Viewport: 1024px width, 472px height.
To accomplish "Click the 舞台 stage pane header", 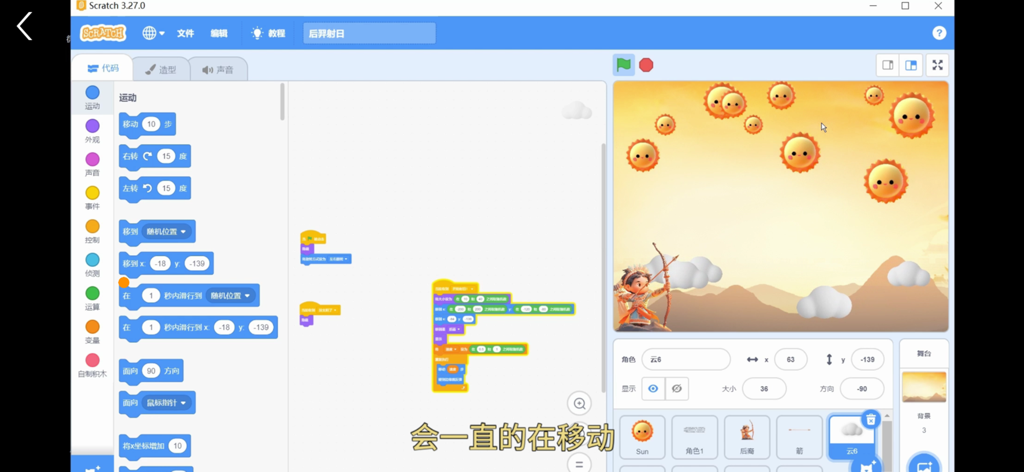I will (923, 353).
